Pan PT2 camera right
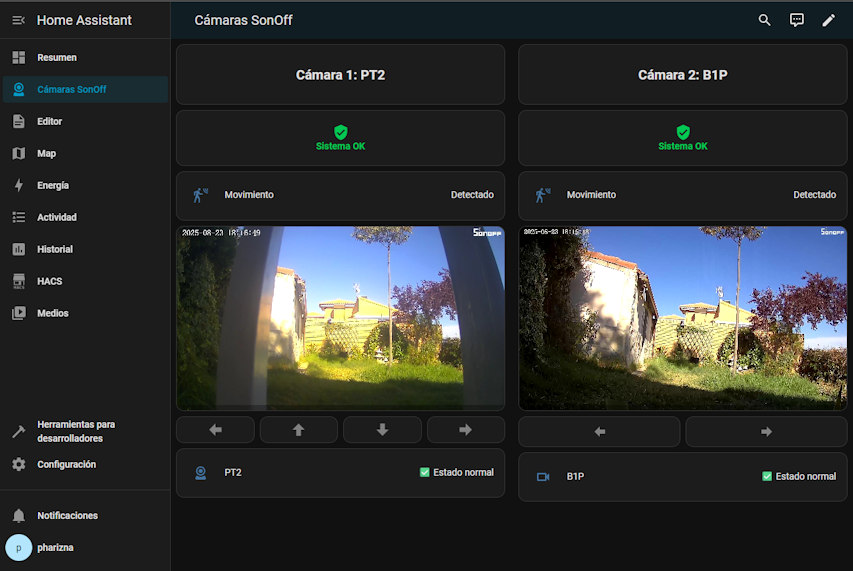The image size is (853, 571). (x=466, y=430)
